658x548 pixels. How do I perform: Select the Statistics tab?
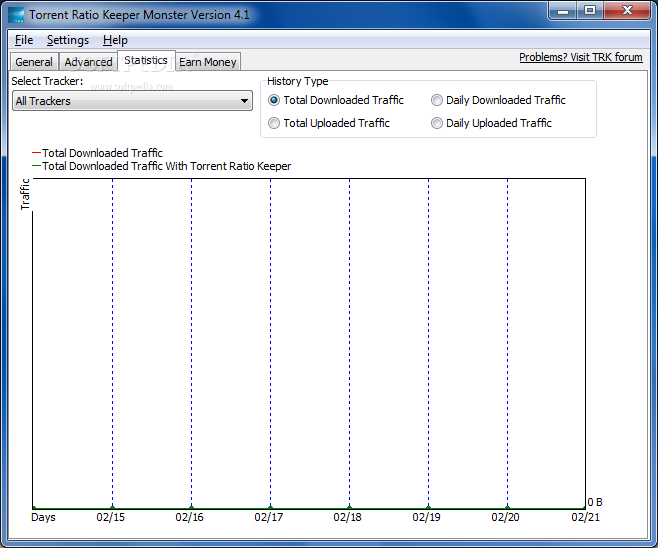pyautogui.click(x=146, y=60)
